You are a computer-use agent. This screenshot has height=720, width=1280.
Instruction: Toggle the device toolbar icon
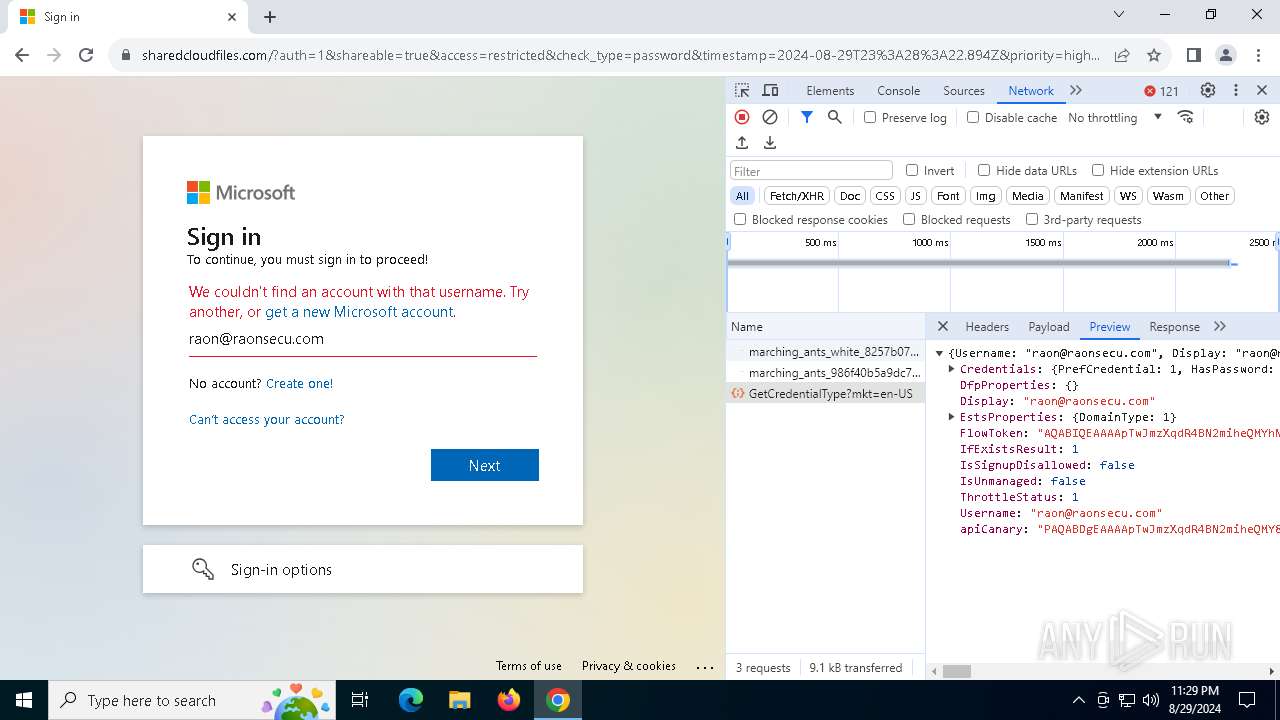click(x=770, y=90)
